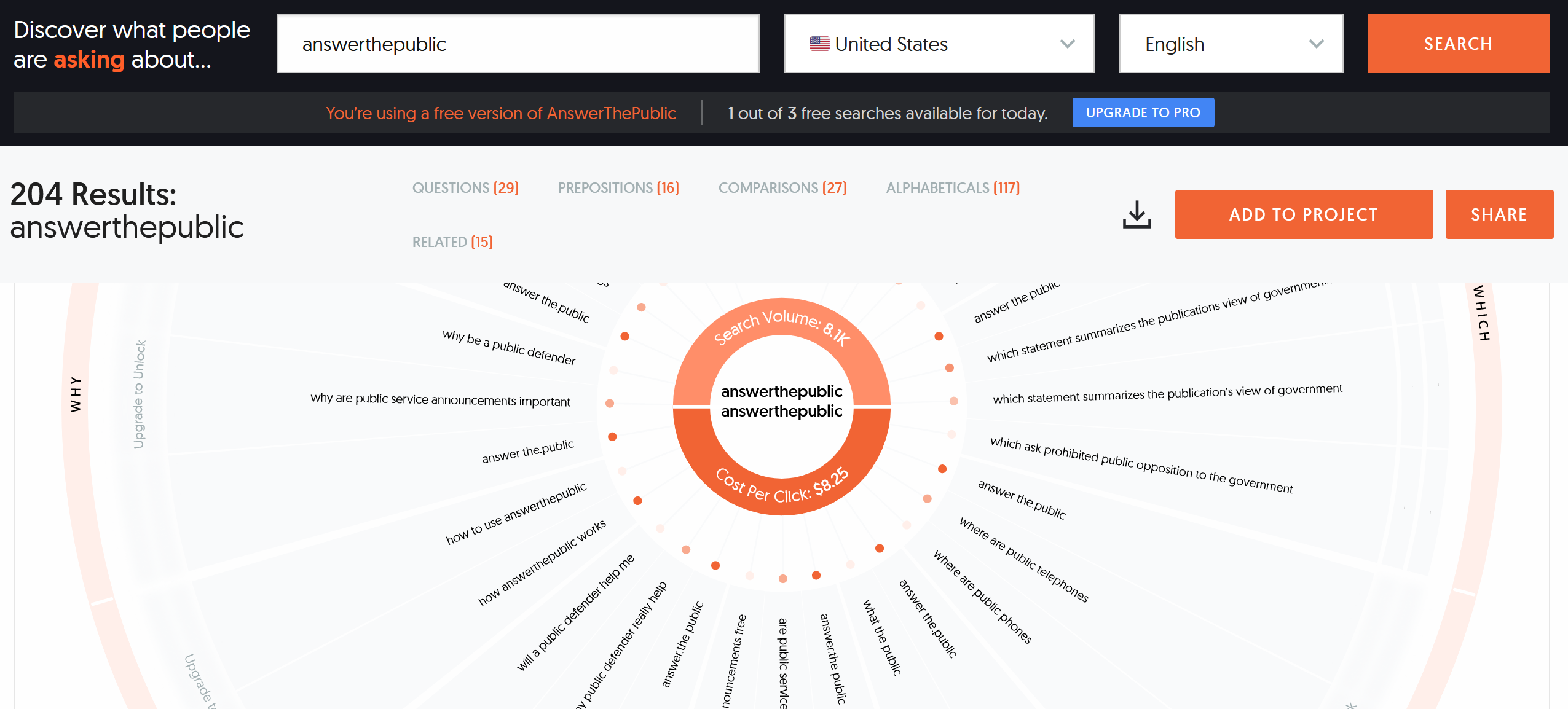Open the English language dropdown

coord(1231,44)
